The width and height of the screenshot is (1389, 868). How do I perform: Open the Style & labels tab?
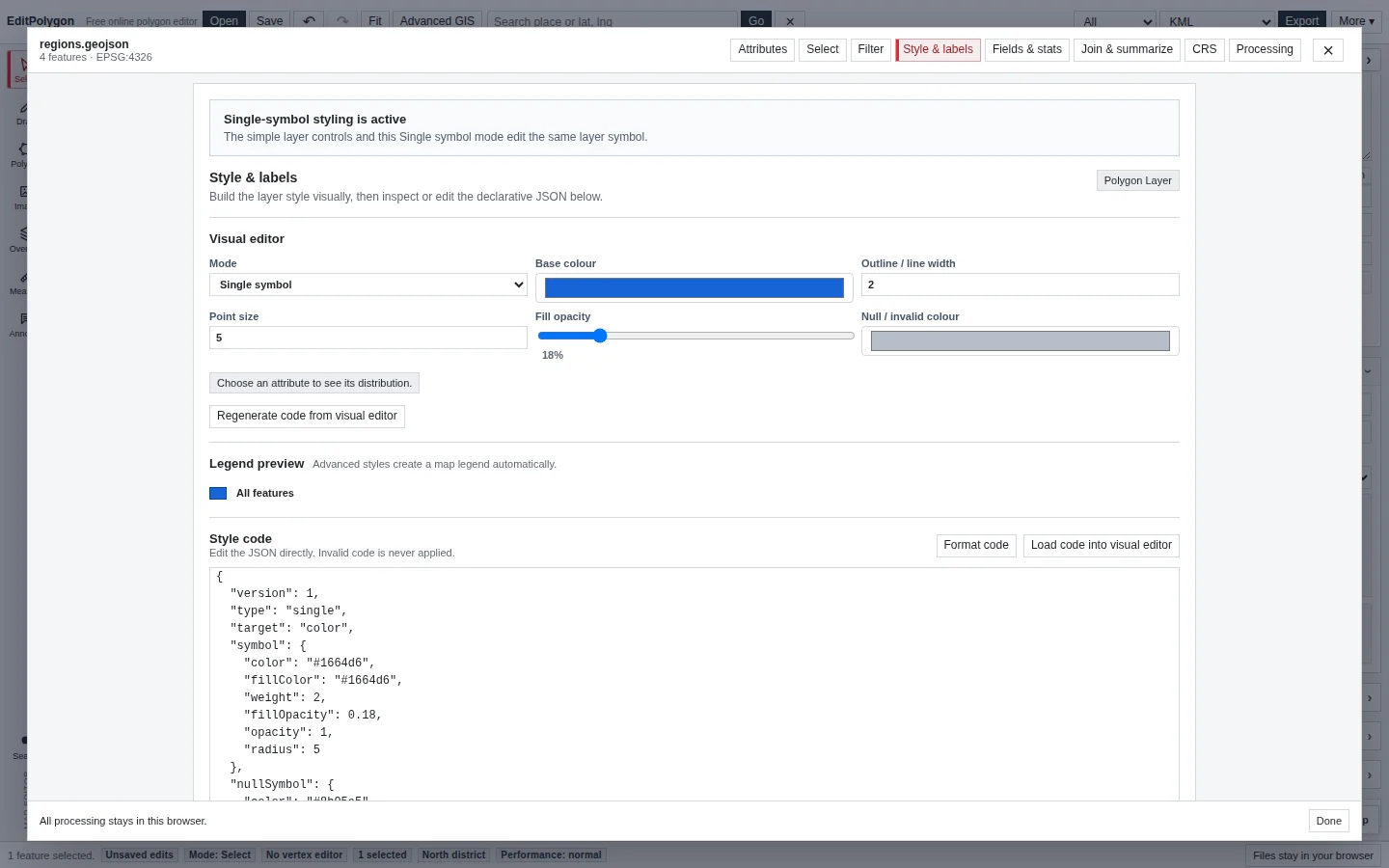coord(939,49)
